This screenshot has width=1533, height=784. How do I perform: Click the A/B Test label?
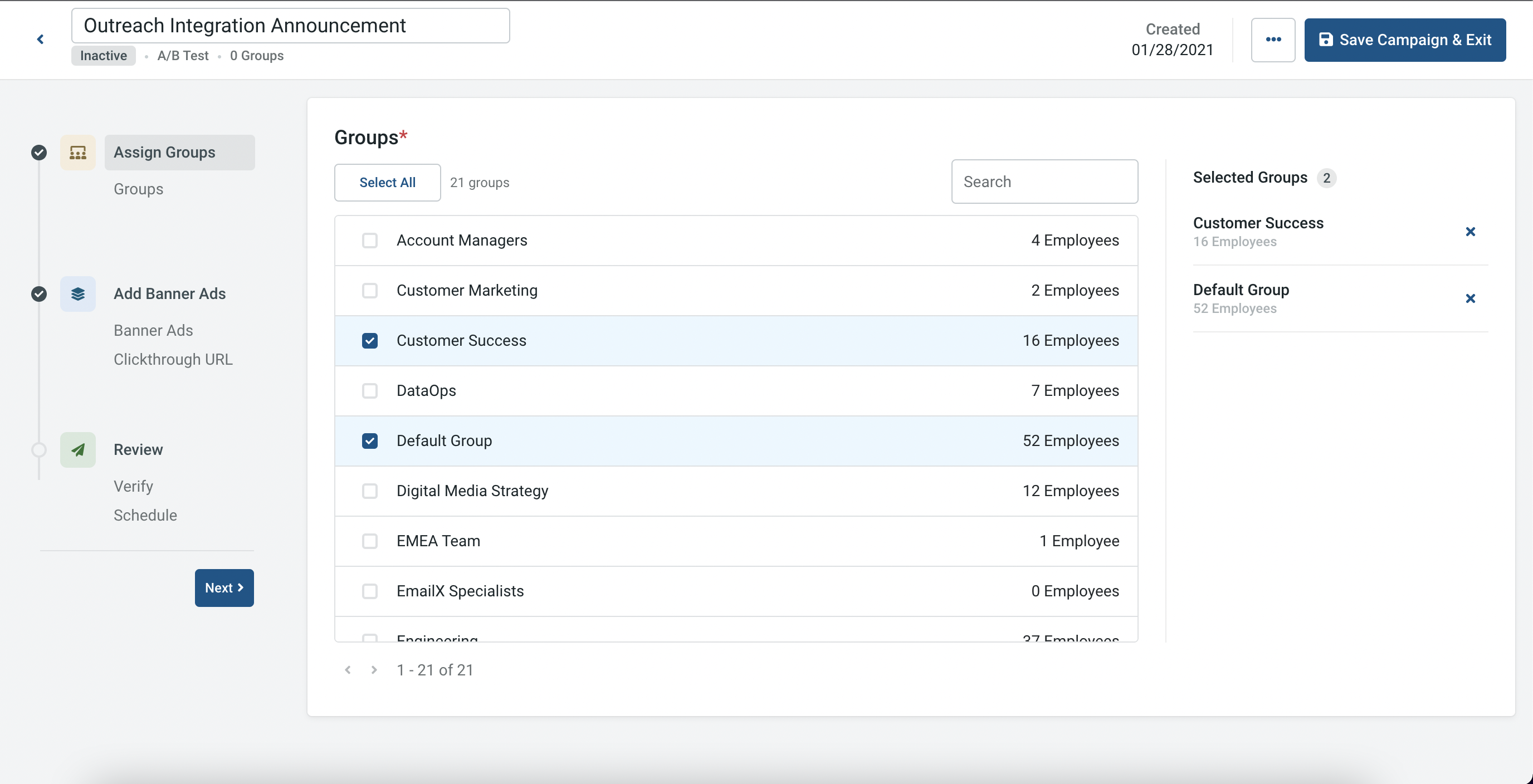pos(183,56)
